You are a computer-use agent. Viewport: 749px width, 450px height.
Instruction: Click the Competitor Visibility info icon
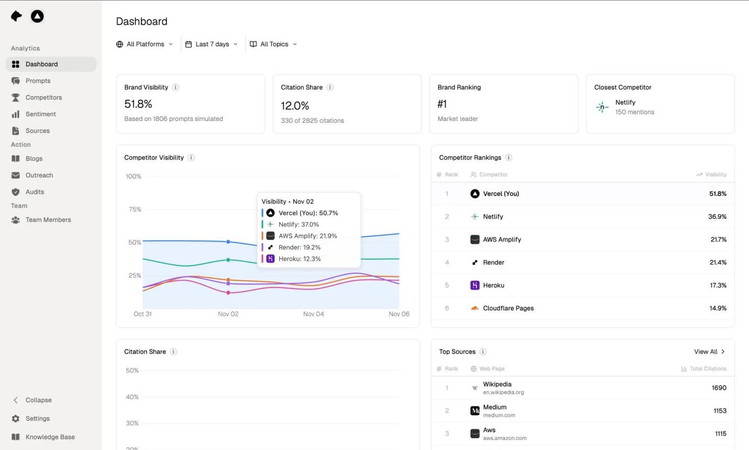191,158
